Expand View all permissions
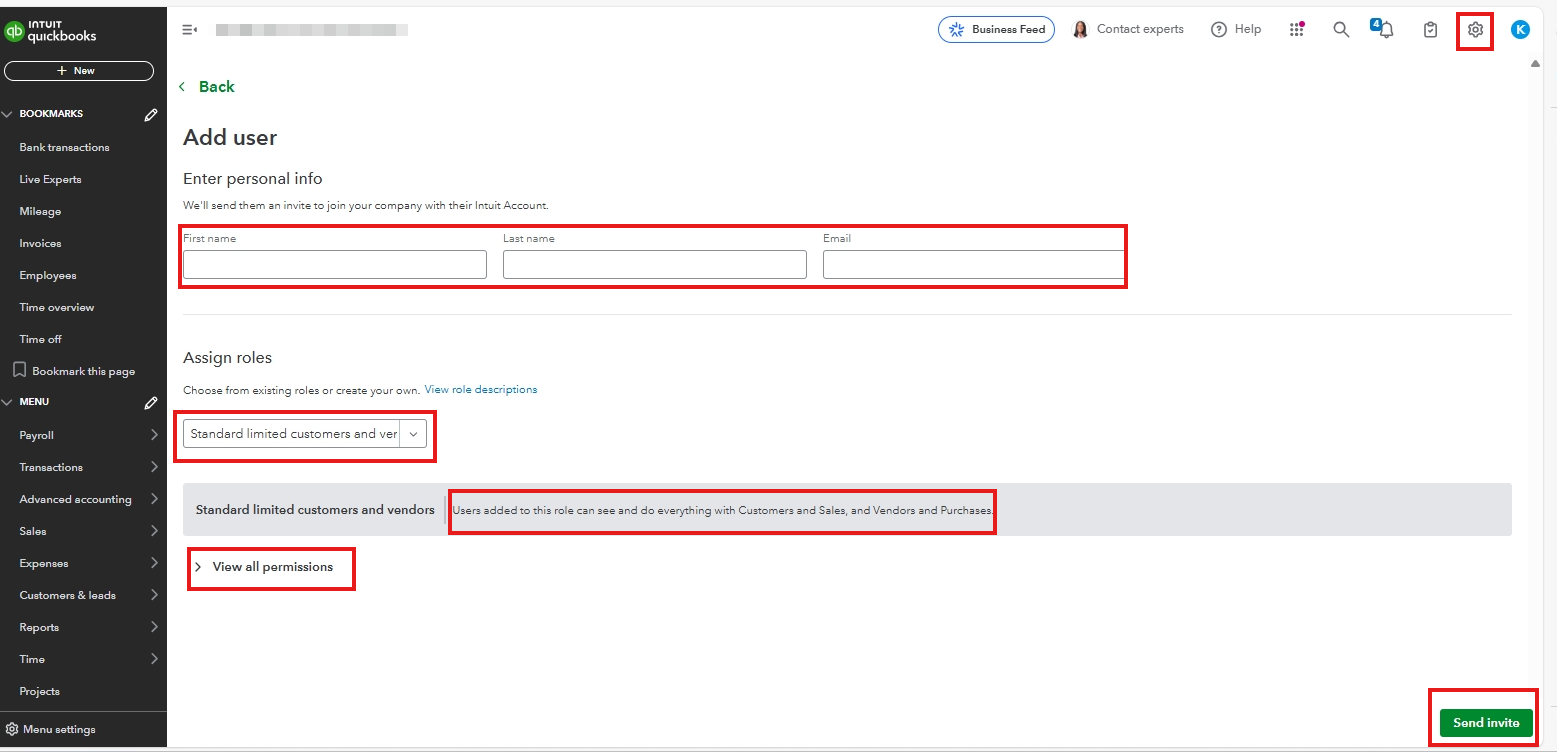Screen dimensions: 1557x752 271,567
